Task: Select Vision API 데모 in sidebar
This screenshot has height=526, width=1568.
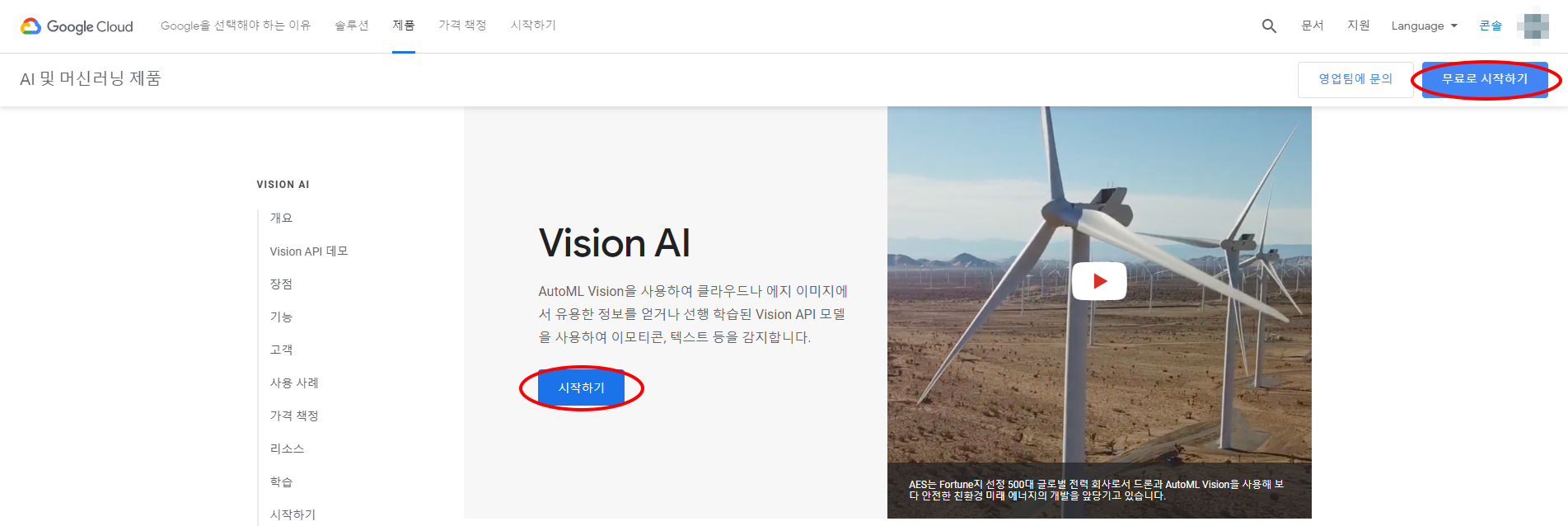Action: (x=309, y=251)
